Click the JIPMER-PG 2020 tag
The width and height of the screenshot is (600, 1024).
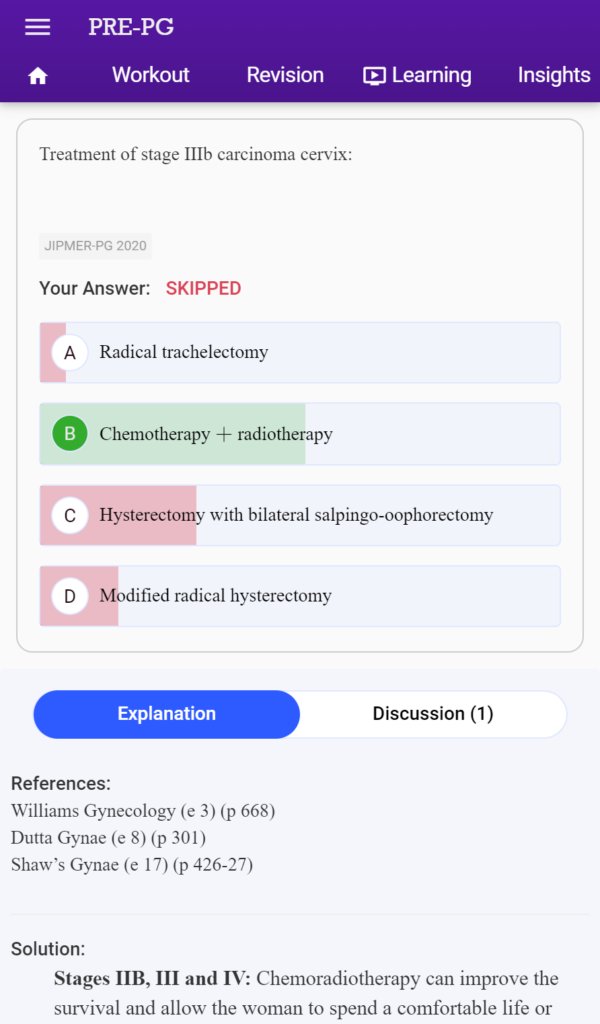click(95, 246)
